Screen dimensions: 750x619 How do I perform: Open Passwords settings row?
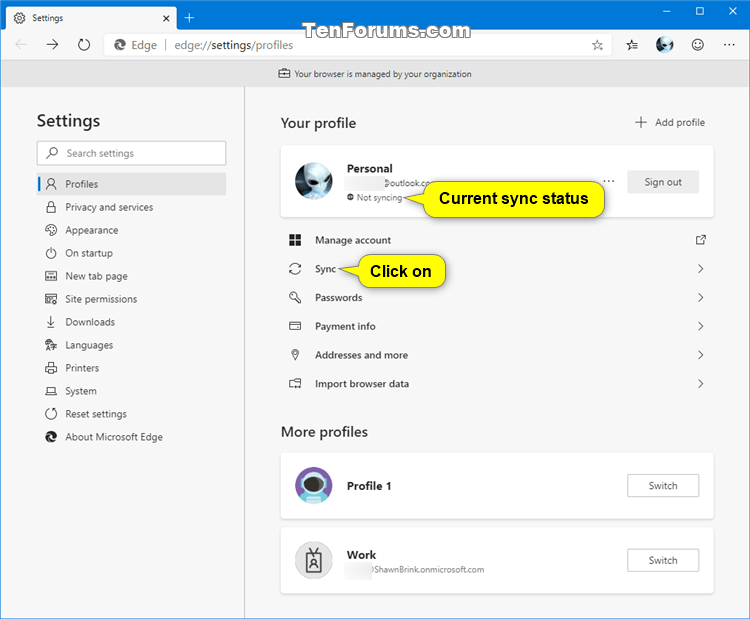click(x=496, y=298)
